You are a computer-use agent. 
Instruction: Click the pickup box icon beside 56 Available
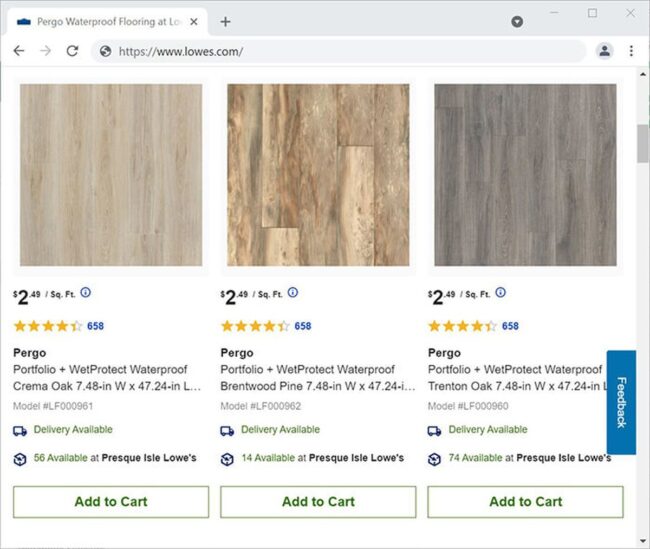[x=20, y=459]
